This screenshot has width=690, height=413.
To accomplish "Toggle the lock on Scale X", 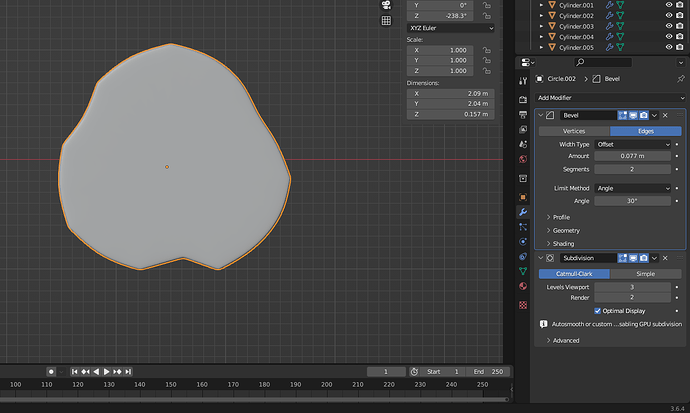I will (486, 50).
